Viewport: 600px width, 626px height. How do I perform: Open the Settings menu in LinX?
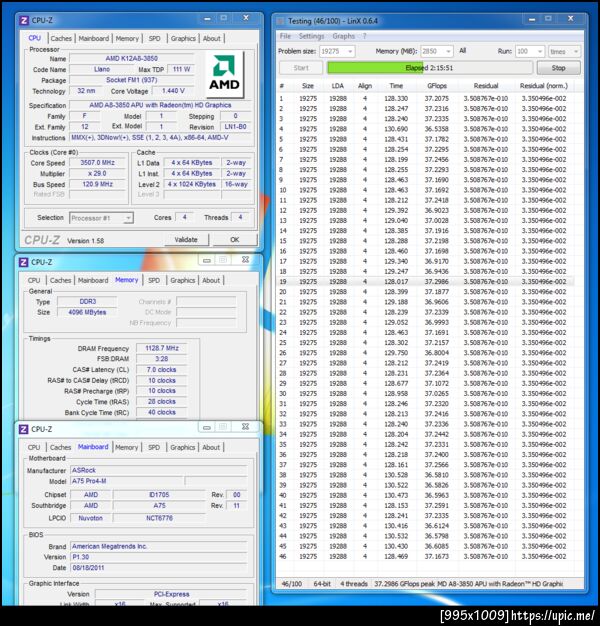click(x=311, y=36)
